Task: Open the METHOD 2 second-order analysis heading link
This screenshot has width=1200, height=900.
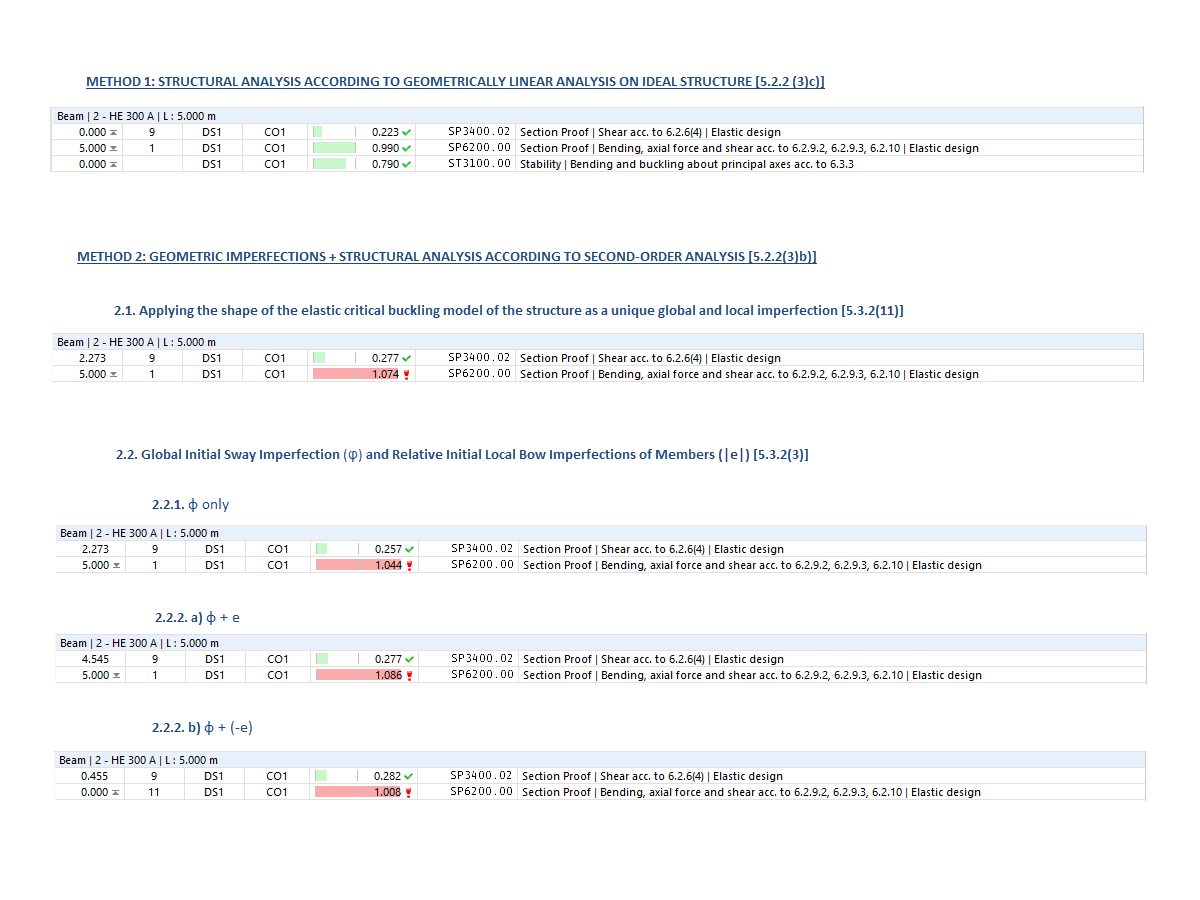Action: (x=447, y=256)
